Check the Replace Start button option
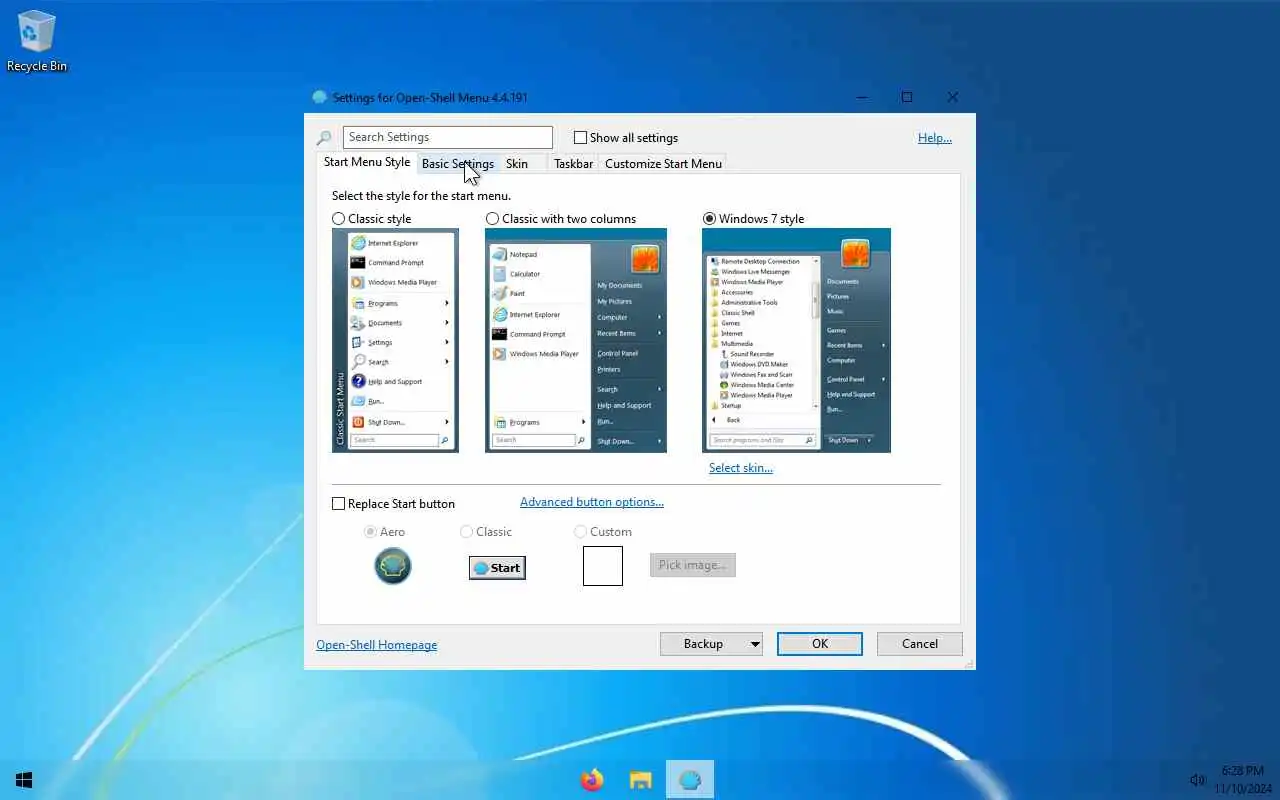This screenshot has width=1280, height=800. 338,504
